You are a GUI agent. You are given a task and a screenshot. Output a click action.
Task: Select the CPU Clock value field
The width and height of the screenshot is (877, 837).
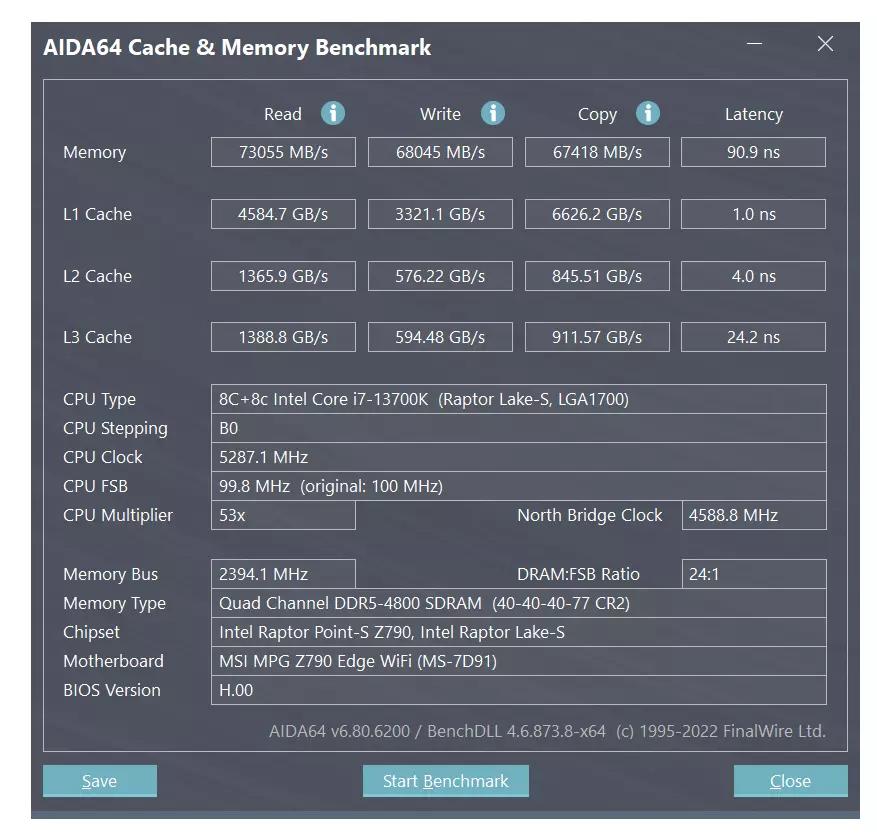(x=519, y=457)
